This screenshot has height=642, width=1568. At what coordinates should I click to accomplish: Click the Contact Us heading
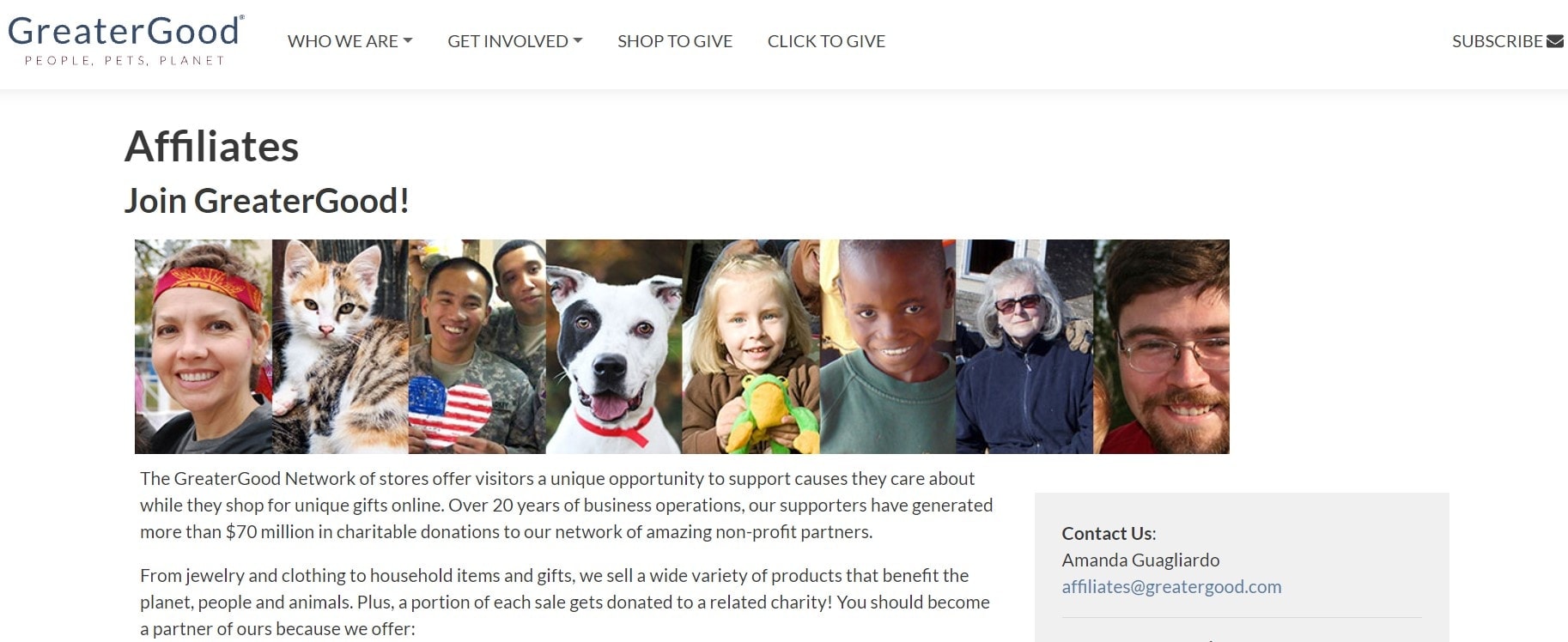tap(1109, 533)
